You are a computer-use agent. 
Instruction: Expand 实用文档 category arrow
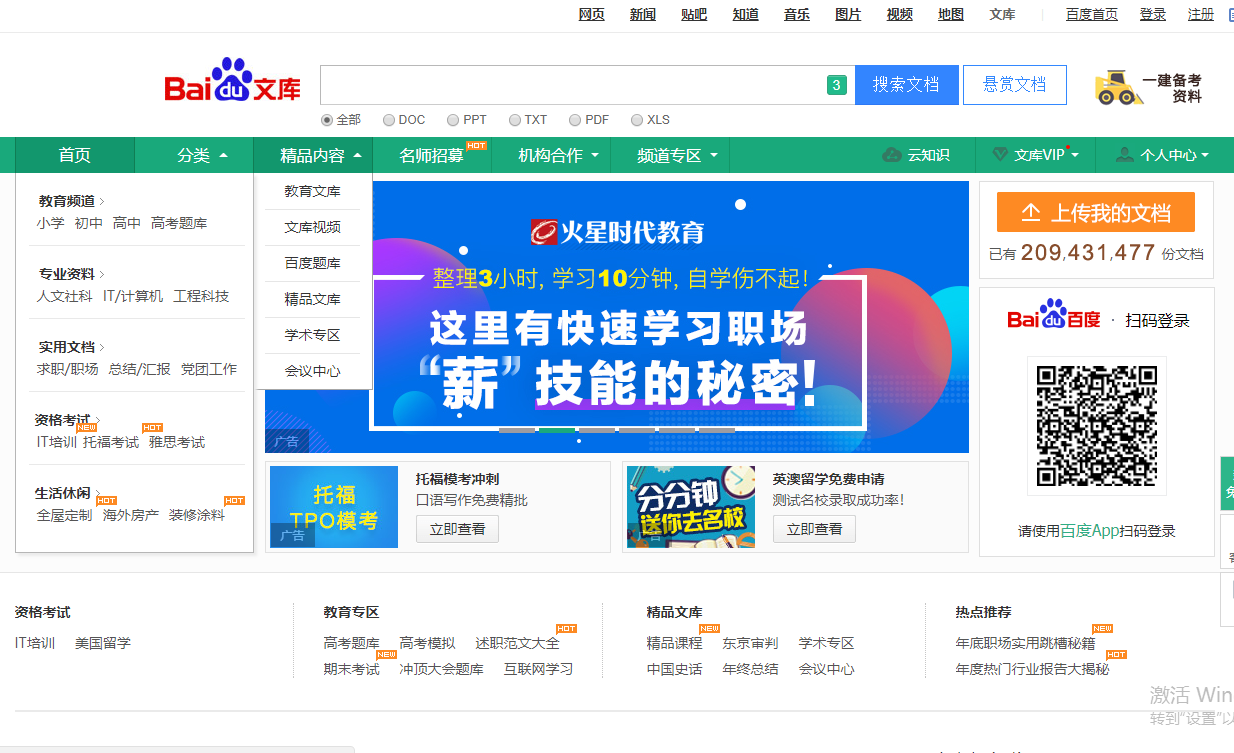pos(102,347)
